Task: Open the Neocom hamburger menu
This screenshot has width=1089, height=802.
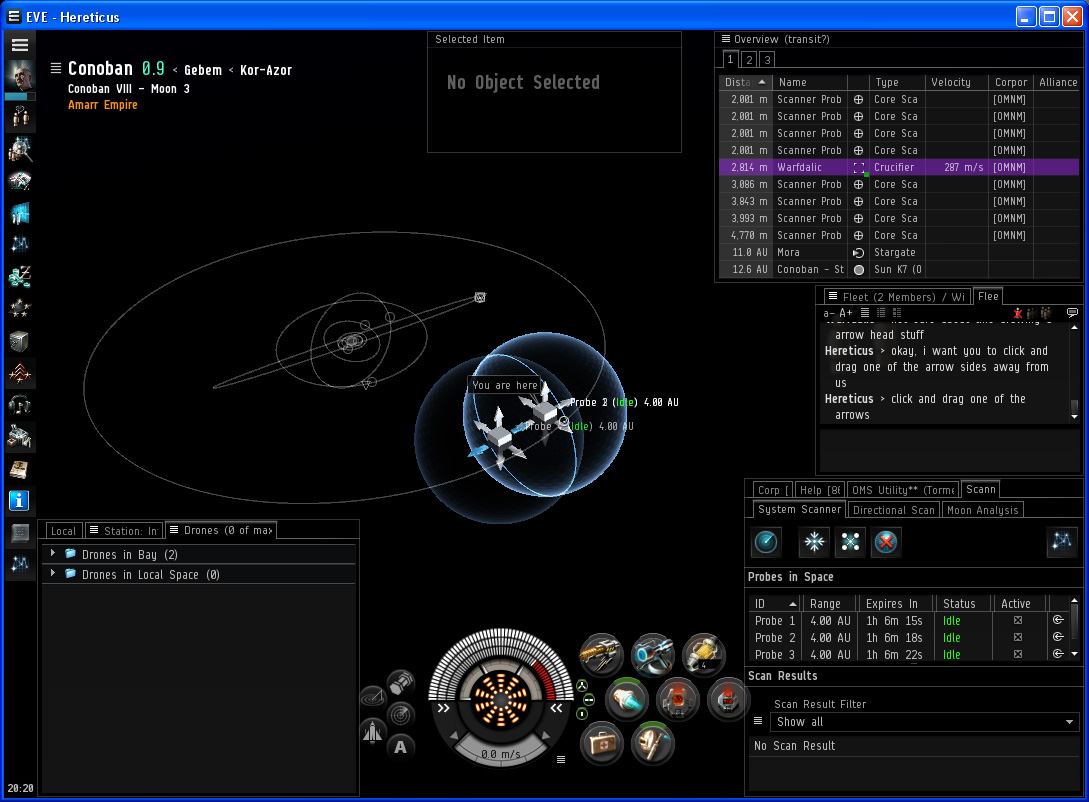Action: click(x=19, y=45)
